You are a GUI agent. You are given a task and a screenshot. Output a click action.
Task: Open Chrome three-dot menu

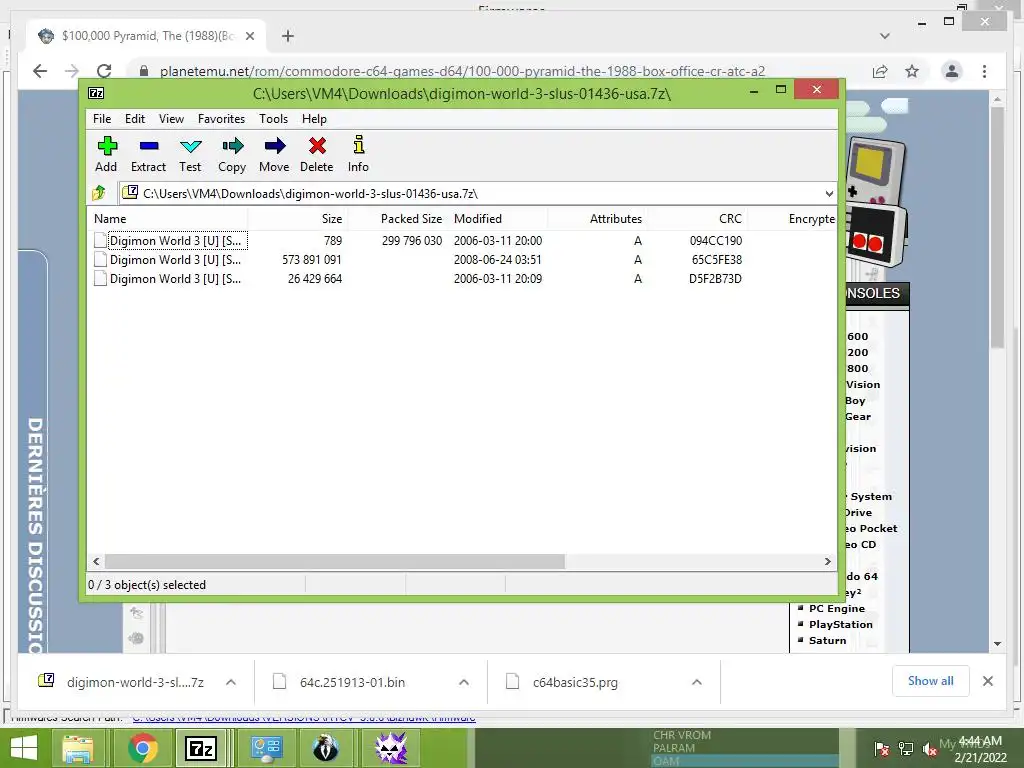[984, 71]
